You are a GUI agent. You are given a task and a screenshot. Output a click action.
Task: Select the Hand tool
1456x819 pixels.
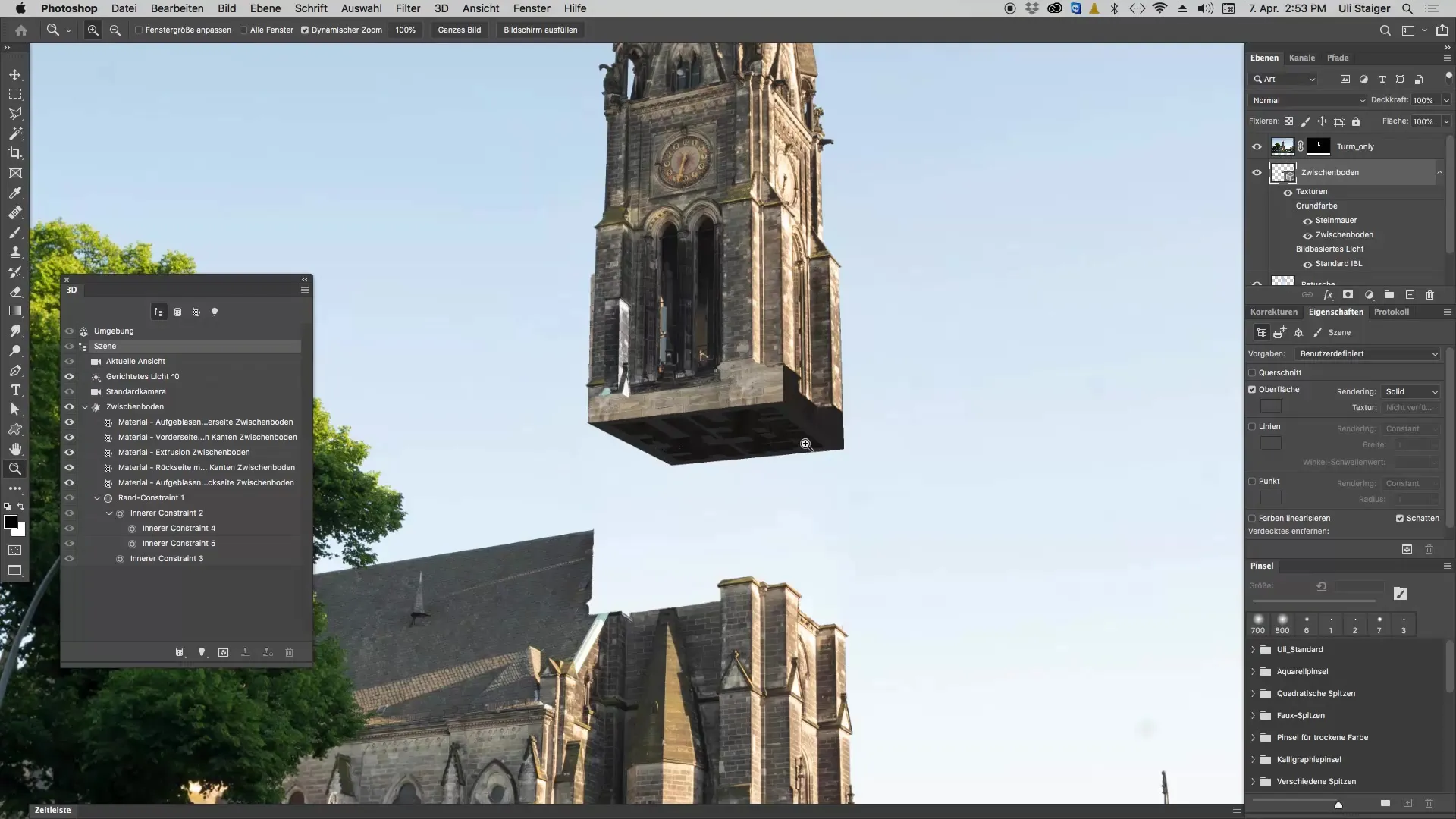tap(15, 449)
